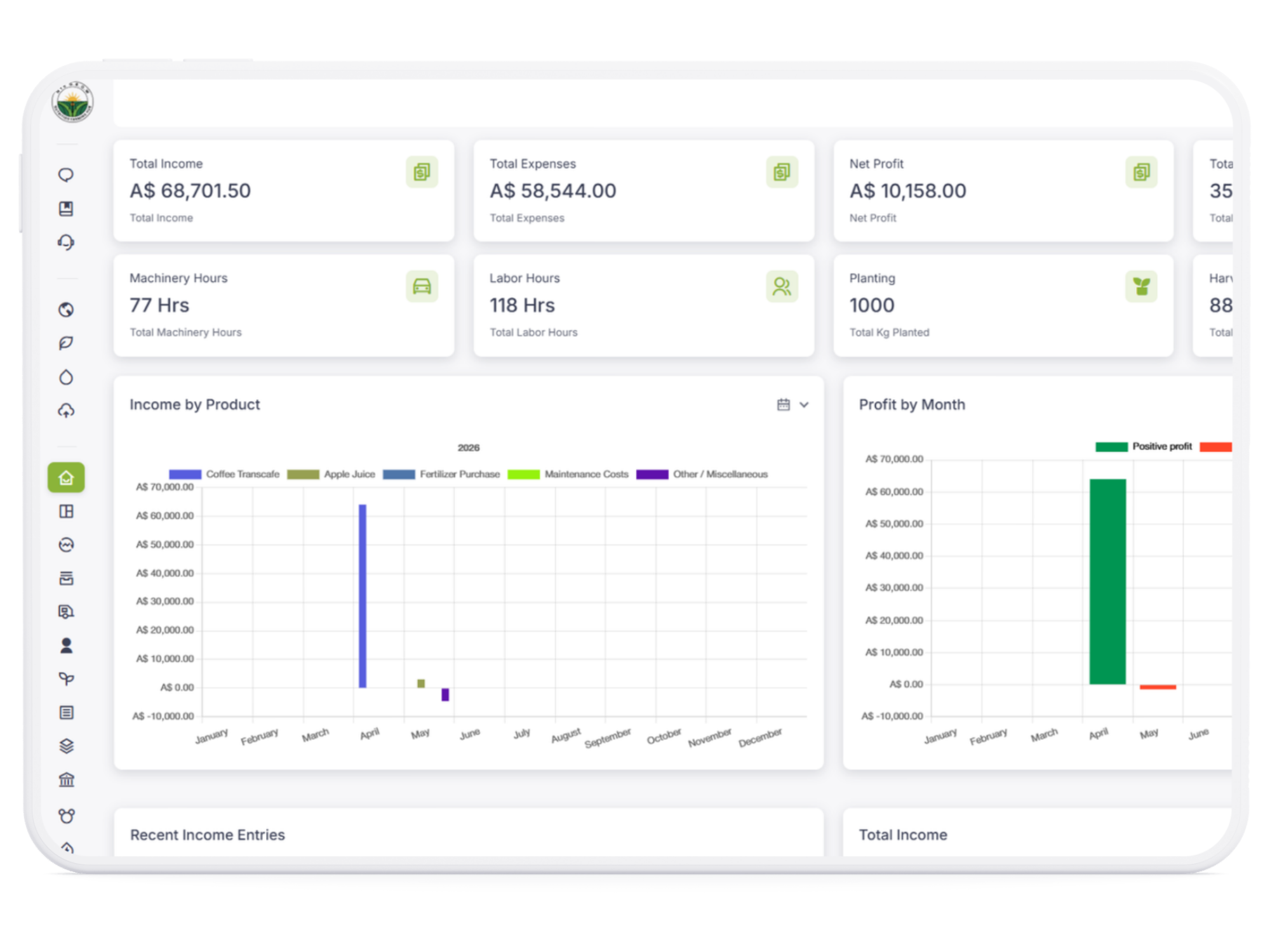Open the Total Income card
This screenshot has width=1270, height=952.
pyautogui.click(x=284, y=191)
